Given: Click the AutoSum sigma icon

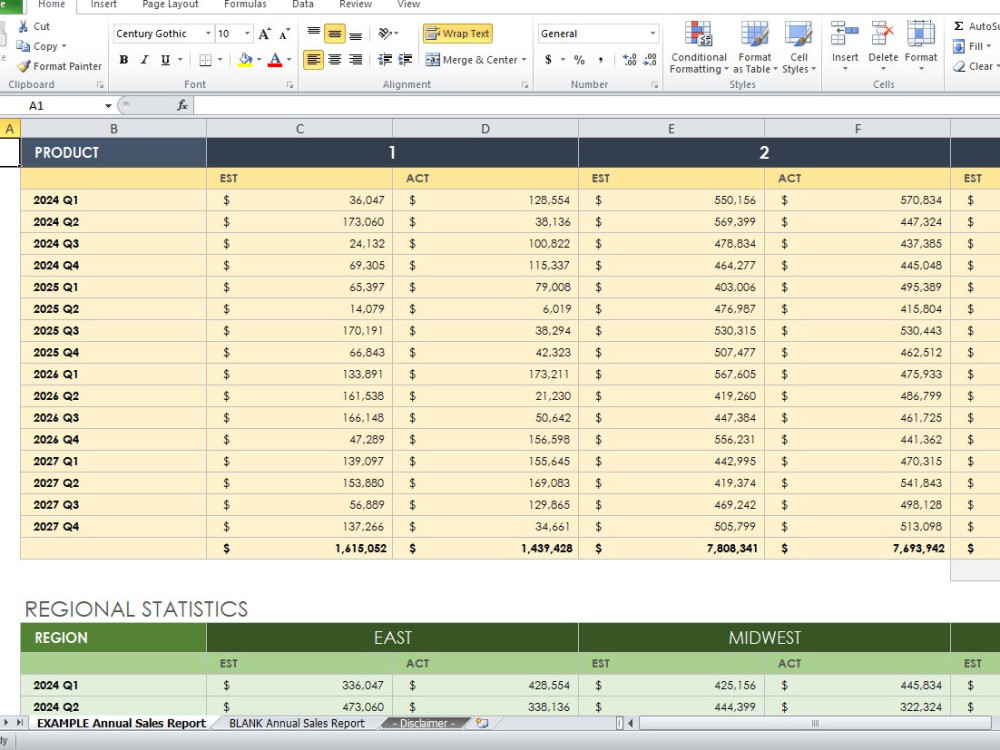Looking at the screenshot, I should 959,26.
